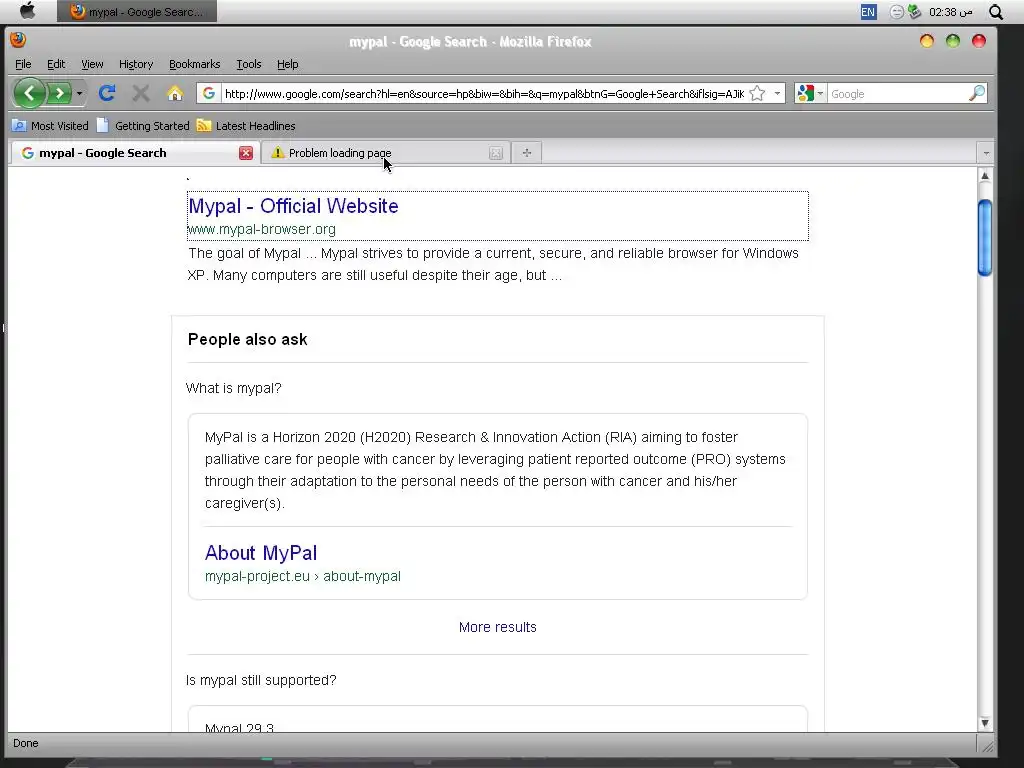This screenshot has height=768, width=1024.
Task: Open the address bar history dropdown
Action: (777, 93)
